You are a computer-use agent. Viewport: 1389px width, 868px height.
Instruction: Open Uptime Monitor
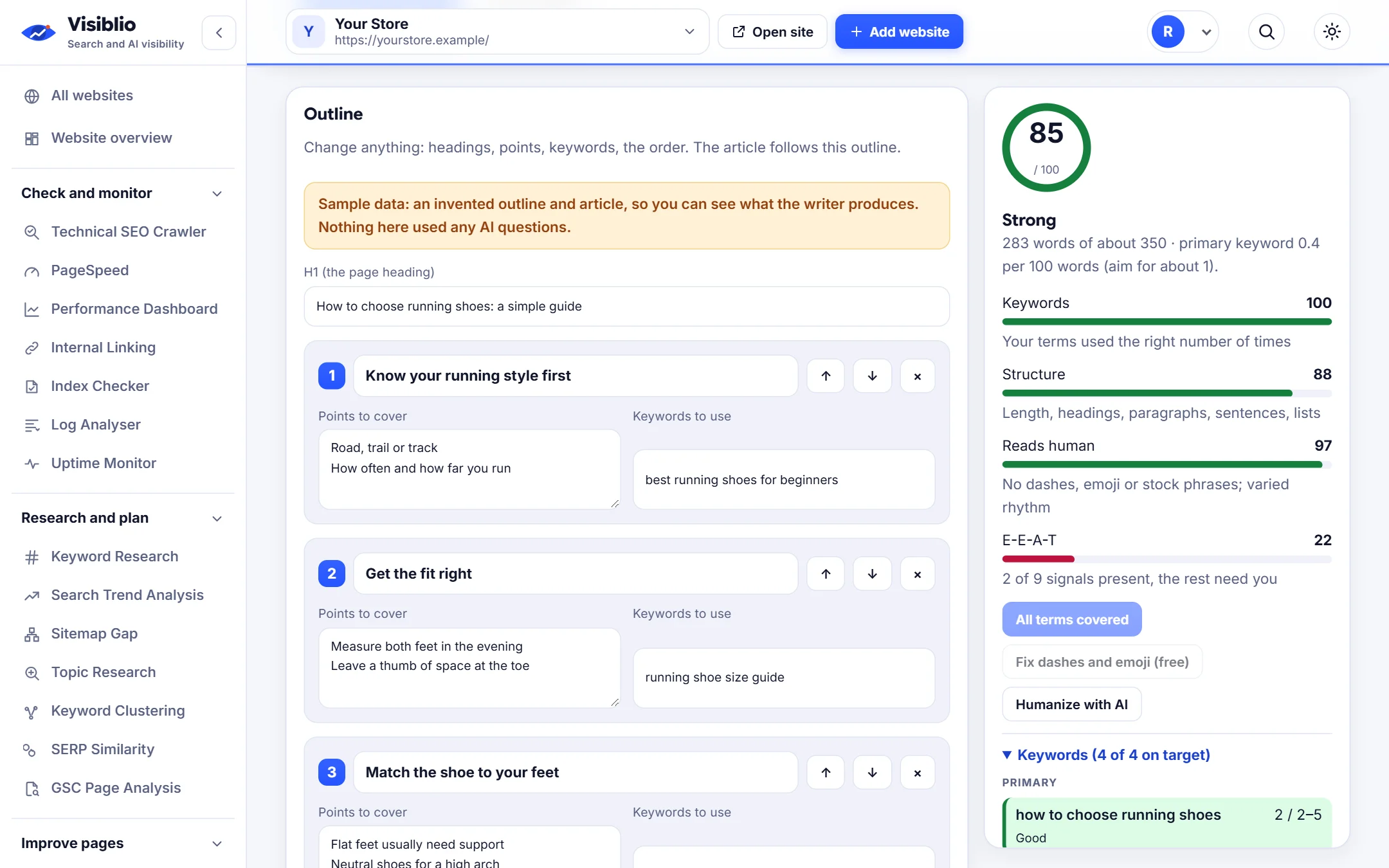coord(103,463)
